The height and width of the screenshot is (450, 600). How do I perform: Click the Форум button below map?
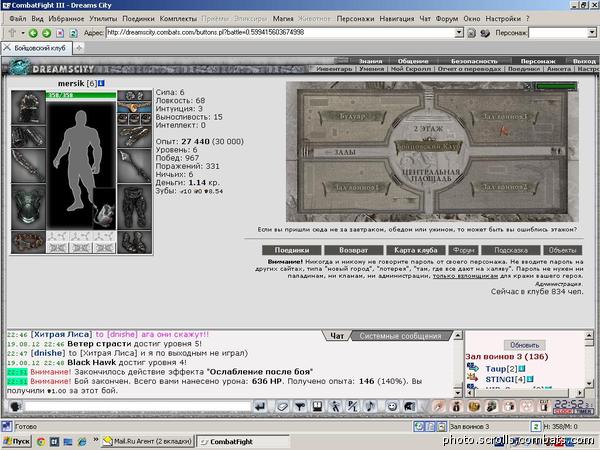point(463,250)
